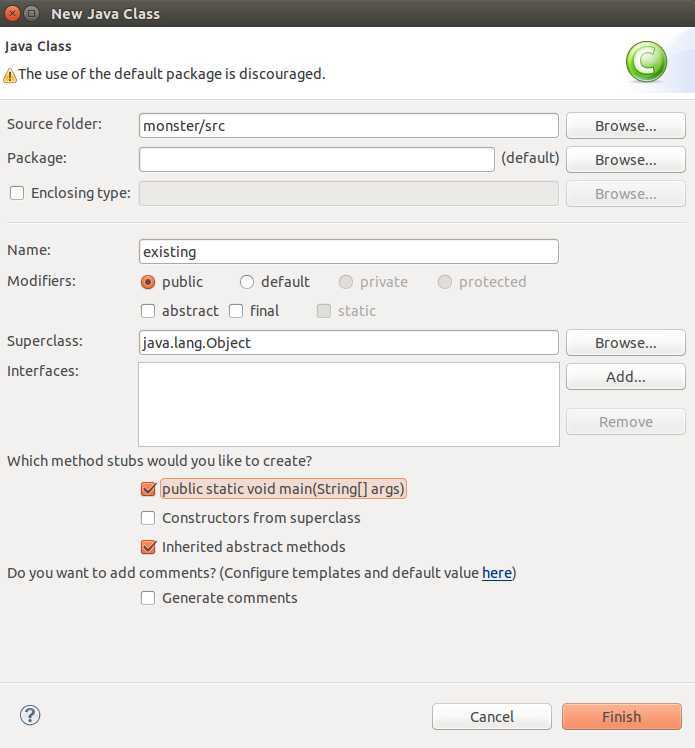Screen dimensions: 695x748
Task: Click into the Name text field
Action: [x=348, y=252]
